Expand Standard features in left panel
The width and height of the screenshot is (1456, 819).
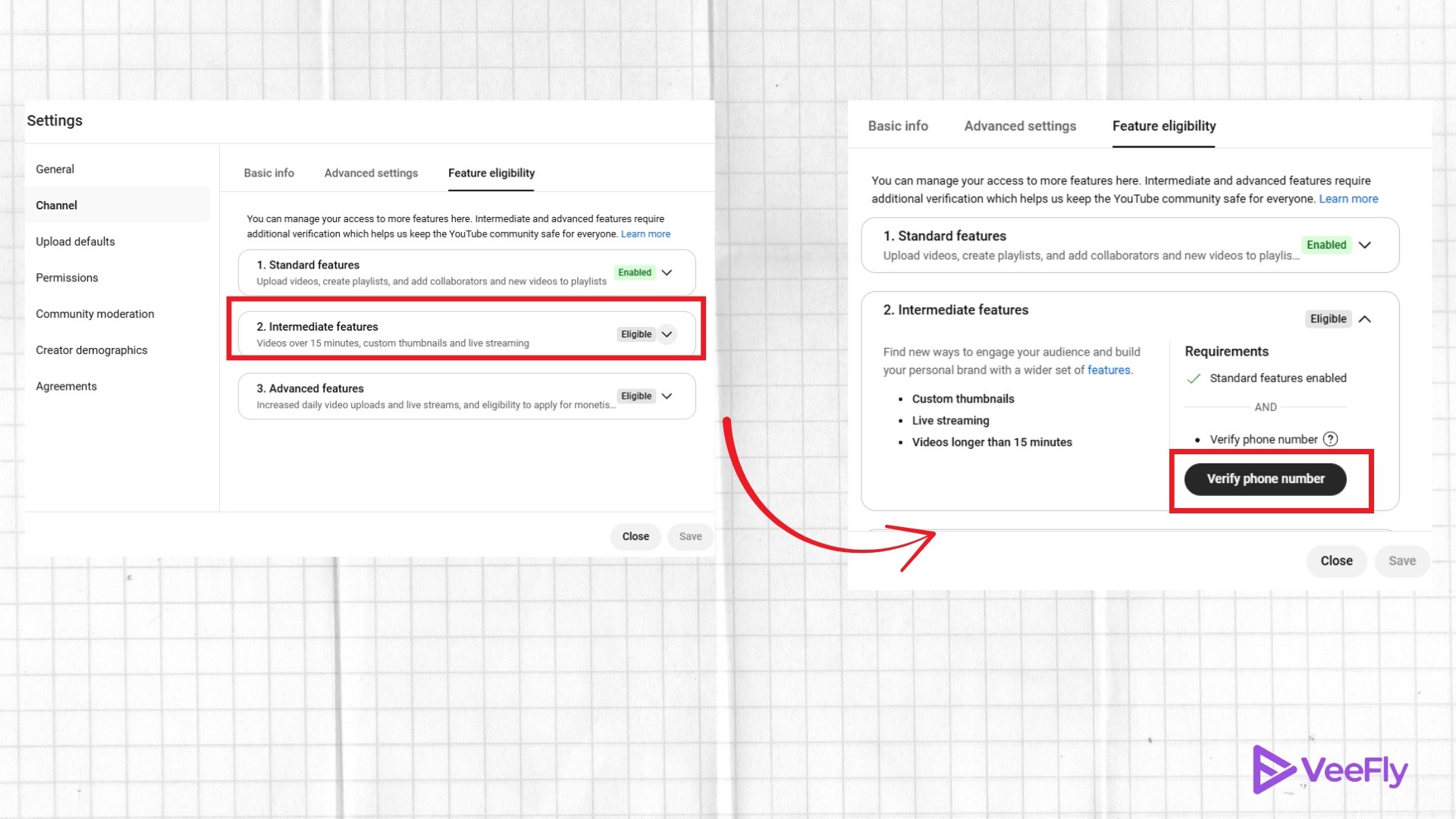[x=667, y=272]
